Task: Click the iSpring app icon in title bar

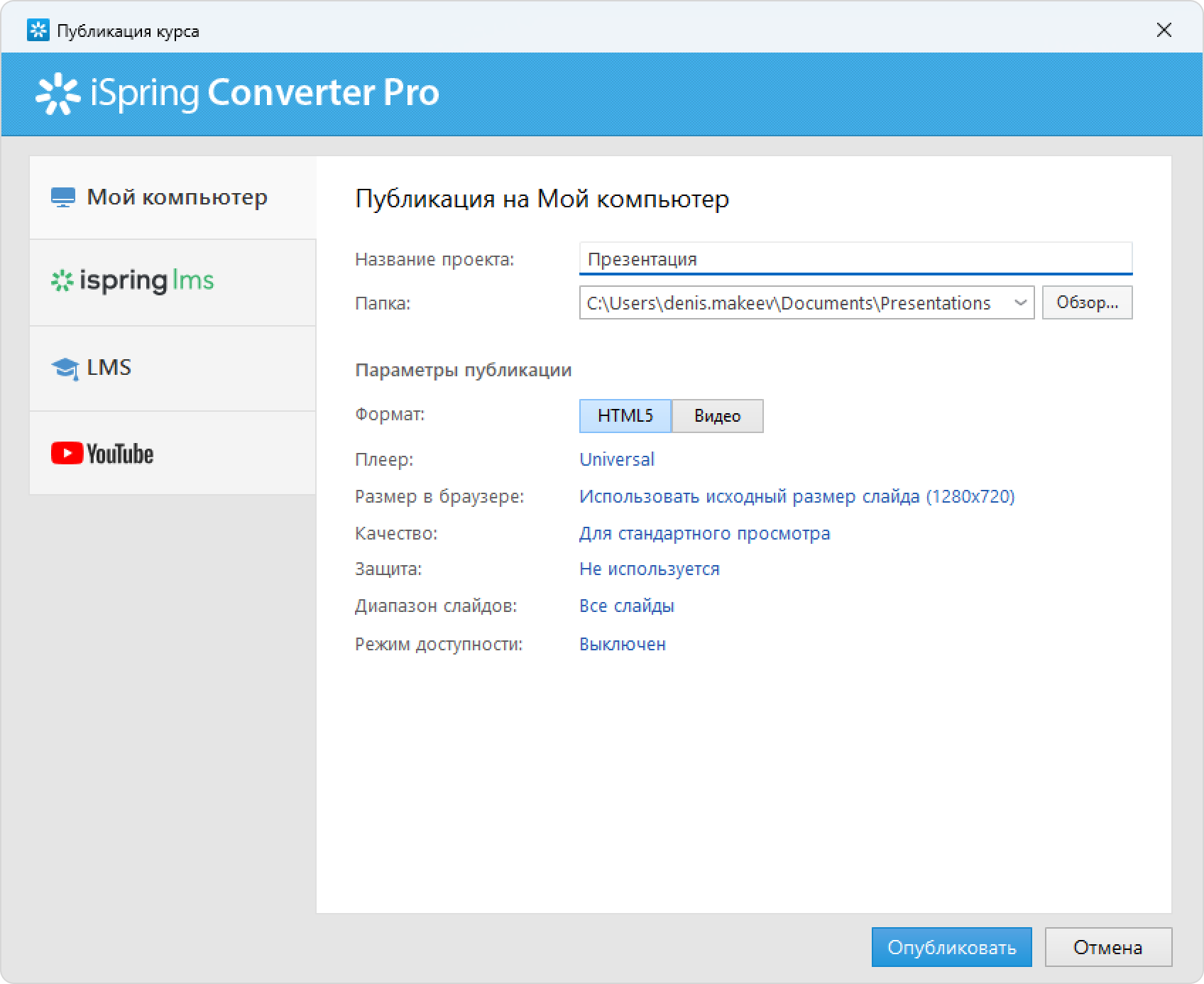Action: coord(38,31)
